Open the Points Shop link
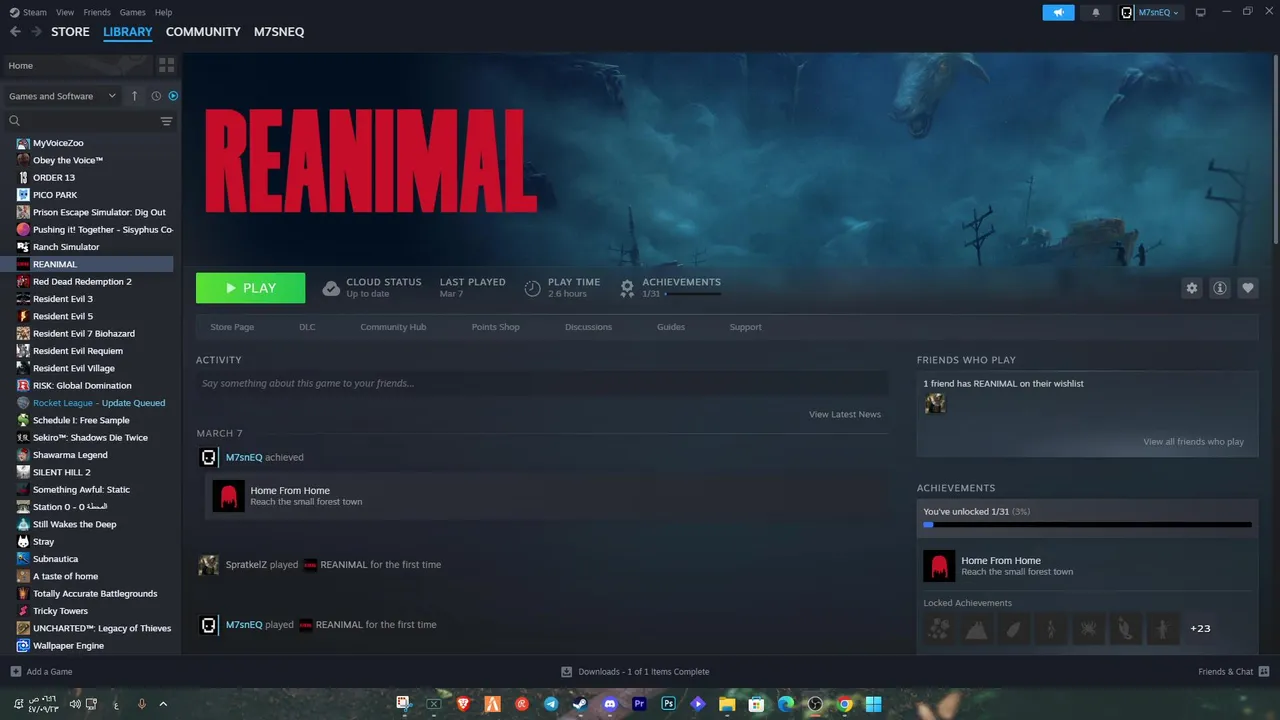 [x=495, y=327]
